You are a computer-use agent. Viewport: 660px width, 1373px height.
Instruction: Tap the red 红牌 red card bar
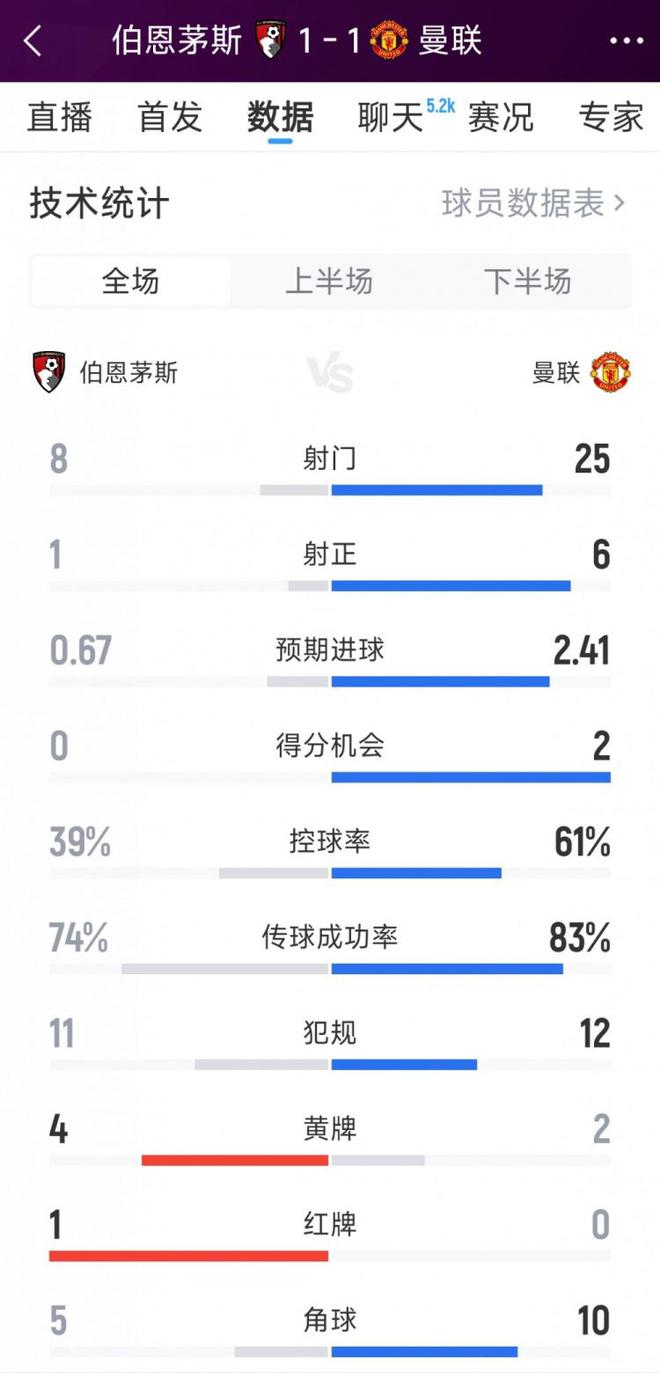click(189, 1256)
